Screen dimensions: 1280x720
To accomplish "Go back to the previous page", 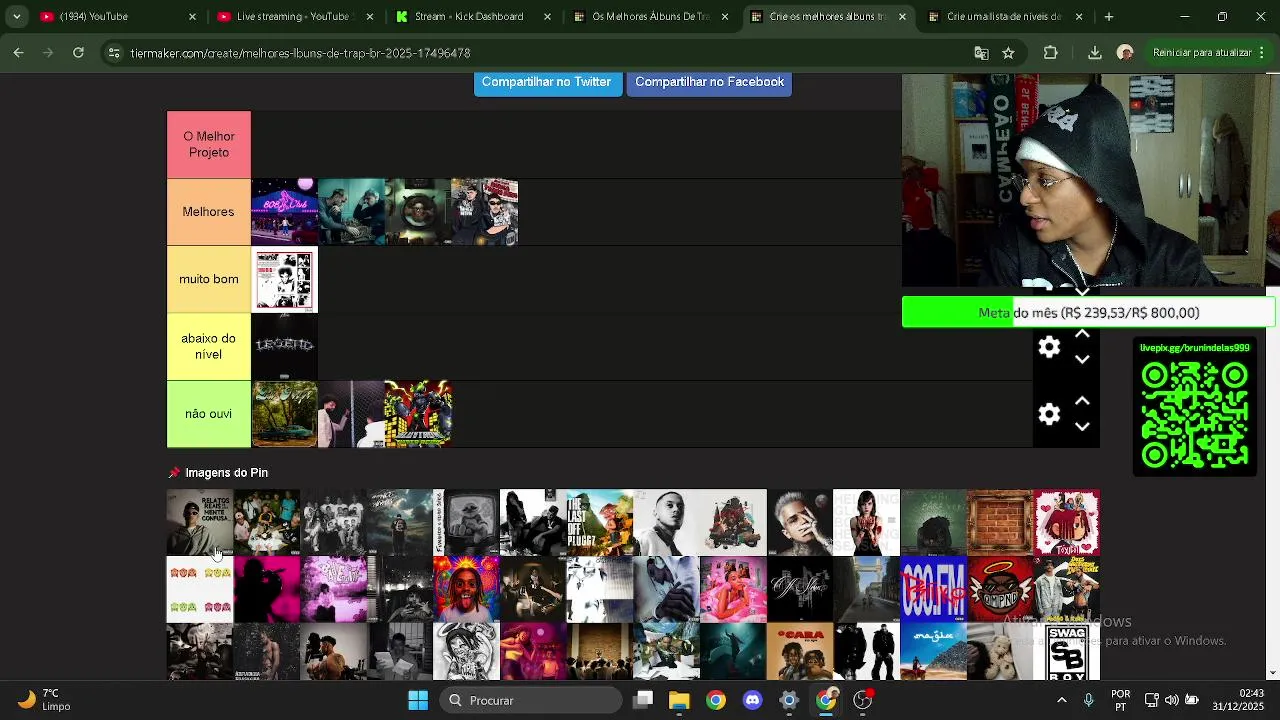I will tap(19, 52).
